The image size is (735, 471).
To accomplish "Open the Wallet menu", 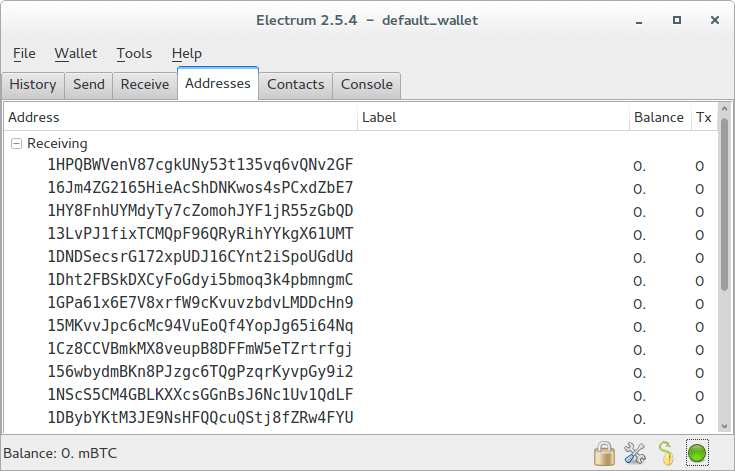I will pos(76,54).
